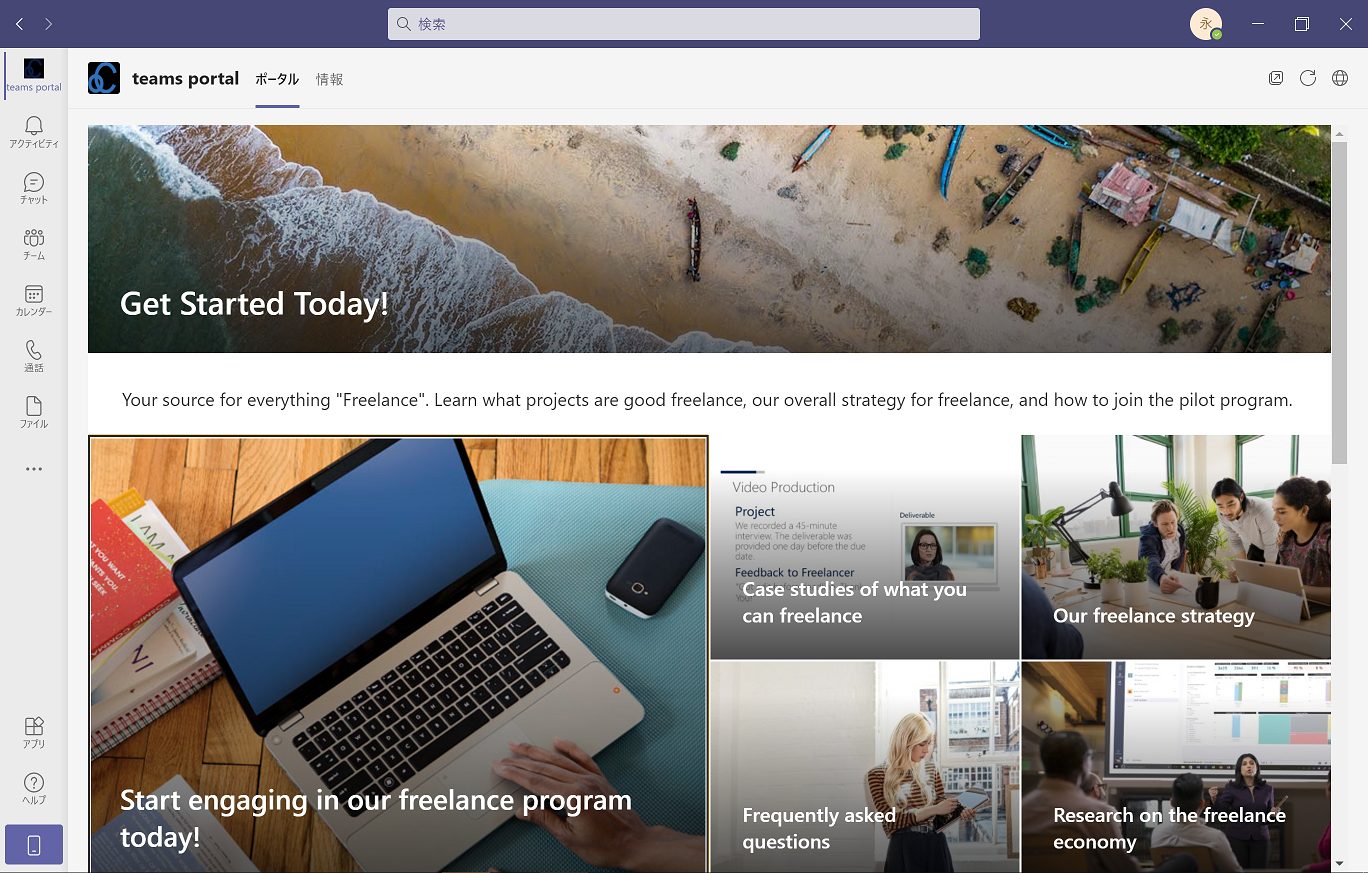Click the globe open-in-browser icon
Screen dimensions: 1368x873
1340,78
